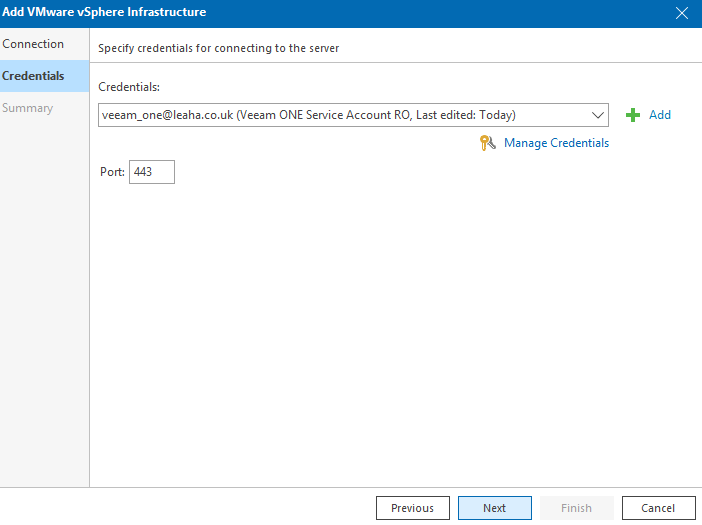Open the veeam_one@leaha.co.uk credentials combo box

(353, 115)
